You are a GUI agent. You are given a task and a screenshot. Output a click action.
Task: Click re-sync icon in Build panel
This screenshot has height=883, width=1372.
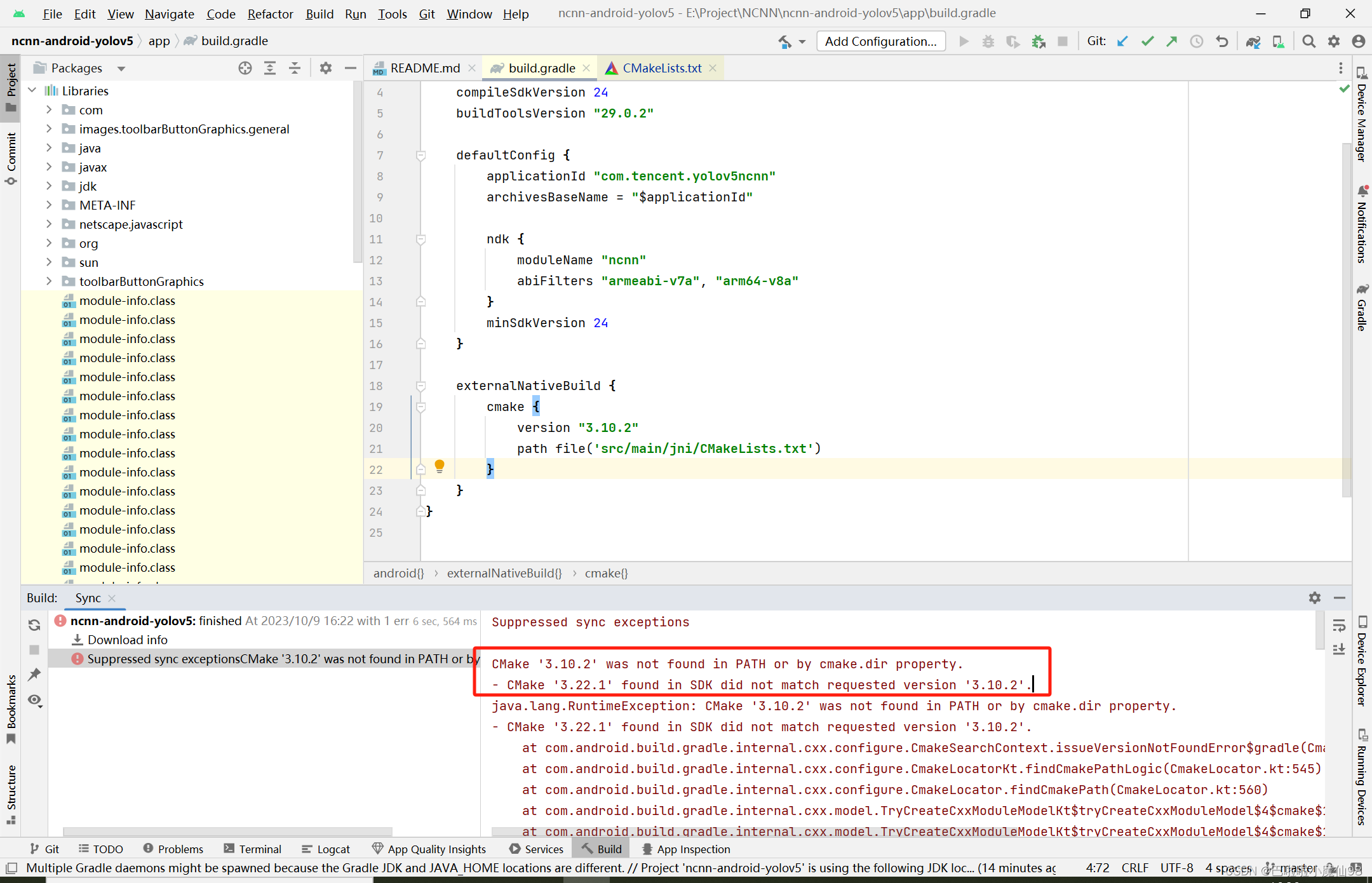click(34, 625)
